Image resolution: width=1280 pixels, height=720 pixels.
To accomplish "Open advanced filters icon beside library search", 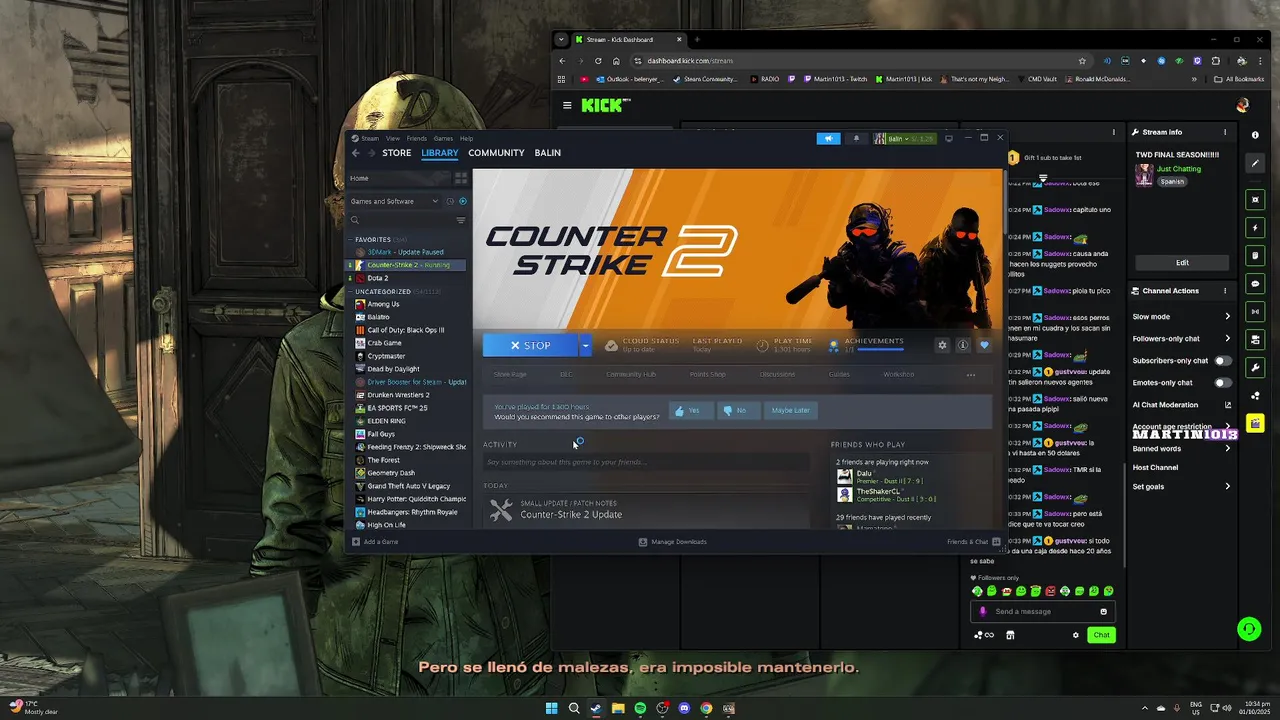I will (x=461, y=220).
